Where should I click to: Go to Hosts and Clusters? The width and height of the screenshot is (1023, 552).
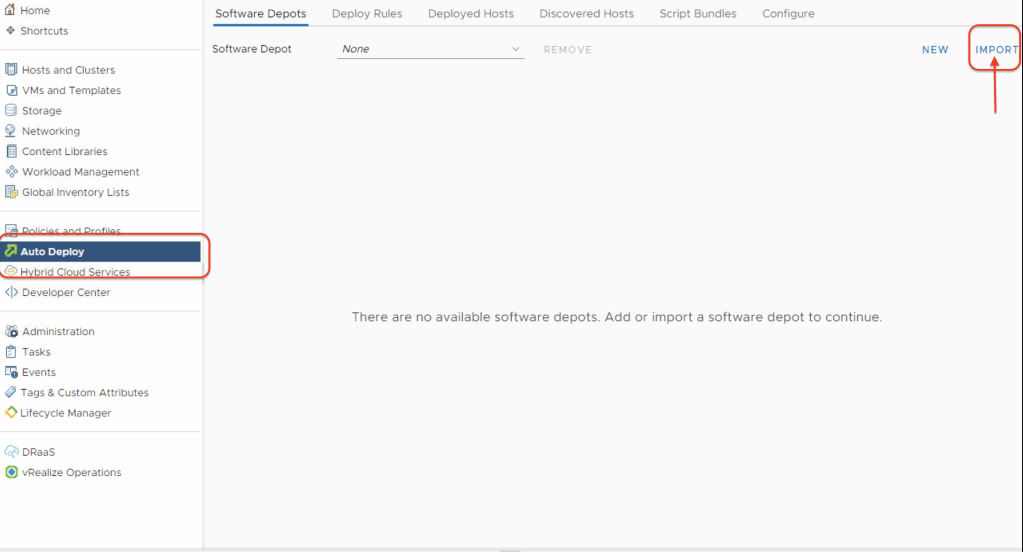pos(68,70)
